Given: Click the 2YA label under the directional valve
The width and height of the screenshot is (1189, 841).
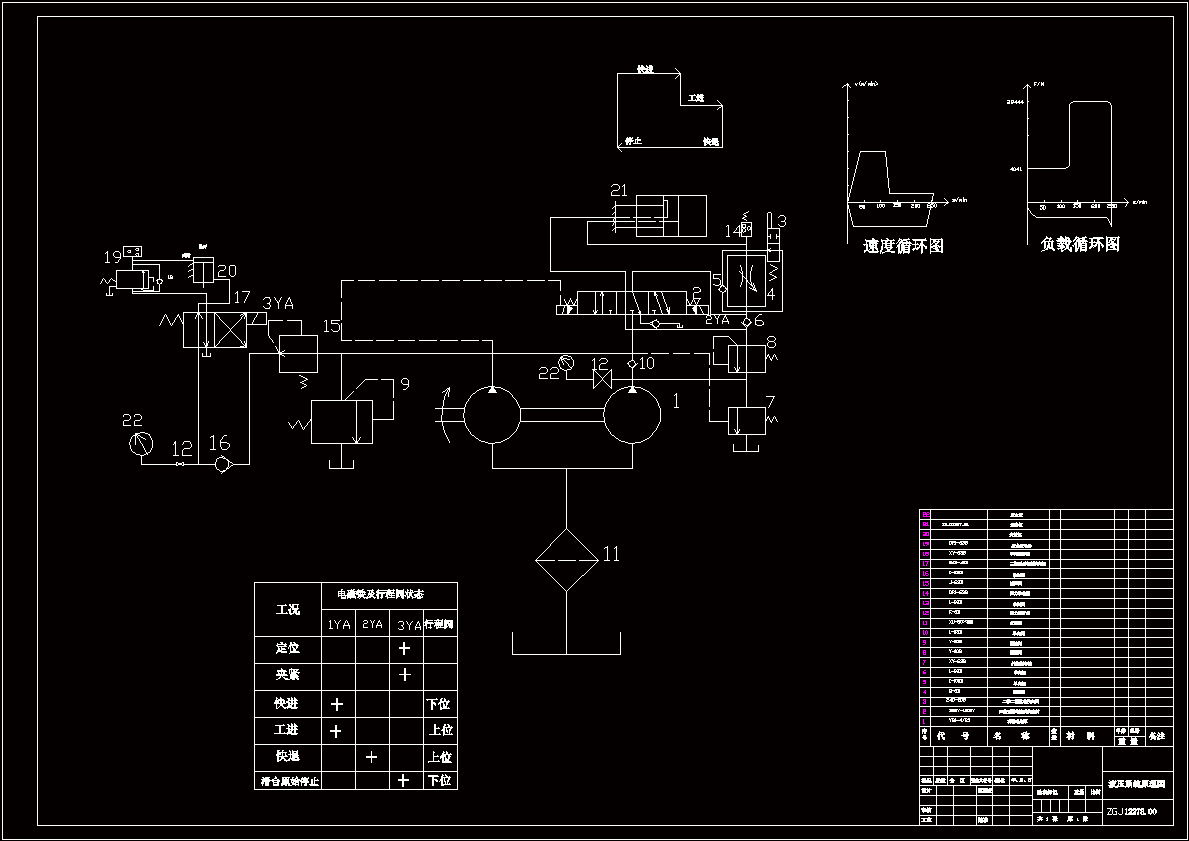Looking at the screenshot, I should 717,321.
